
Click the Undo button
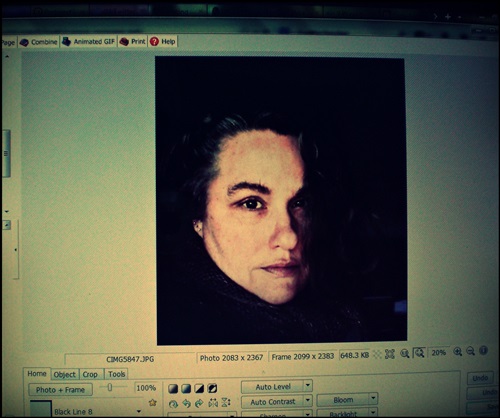click(480, 378)
